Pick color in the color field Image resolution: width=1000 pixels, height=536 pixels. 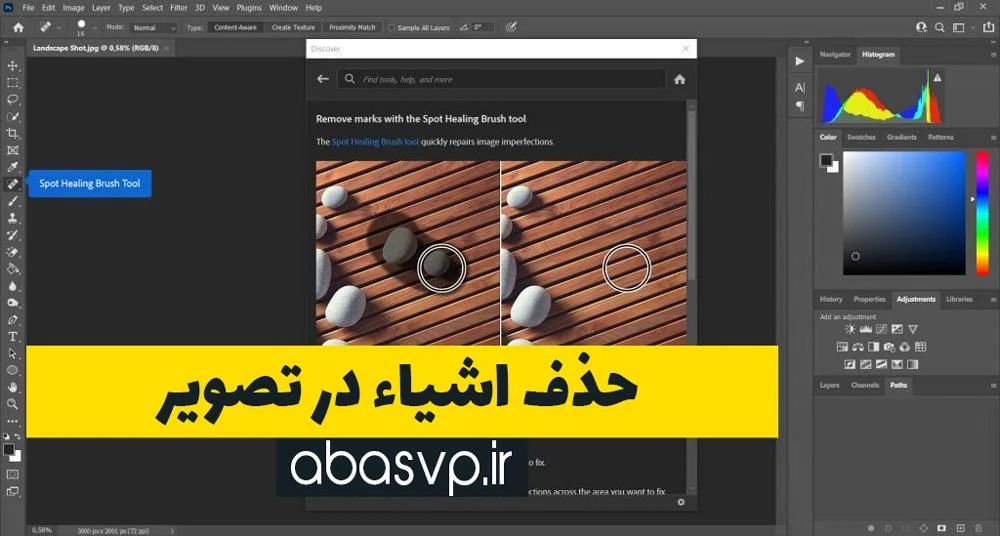904,213
